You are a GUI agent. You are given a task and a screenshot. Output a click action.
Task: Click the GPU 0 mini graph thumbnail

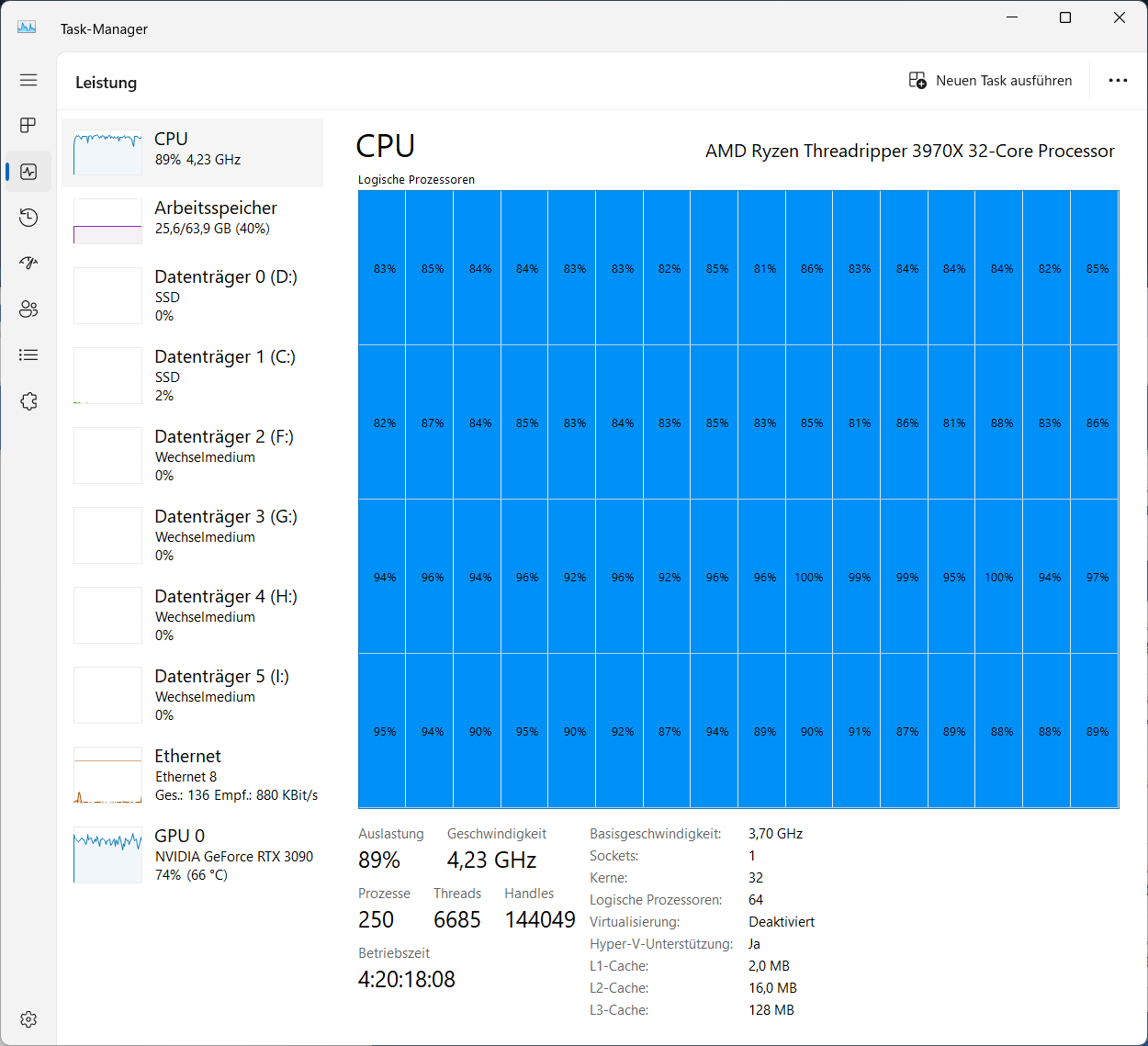(107, 855)
